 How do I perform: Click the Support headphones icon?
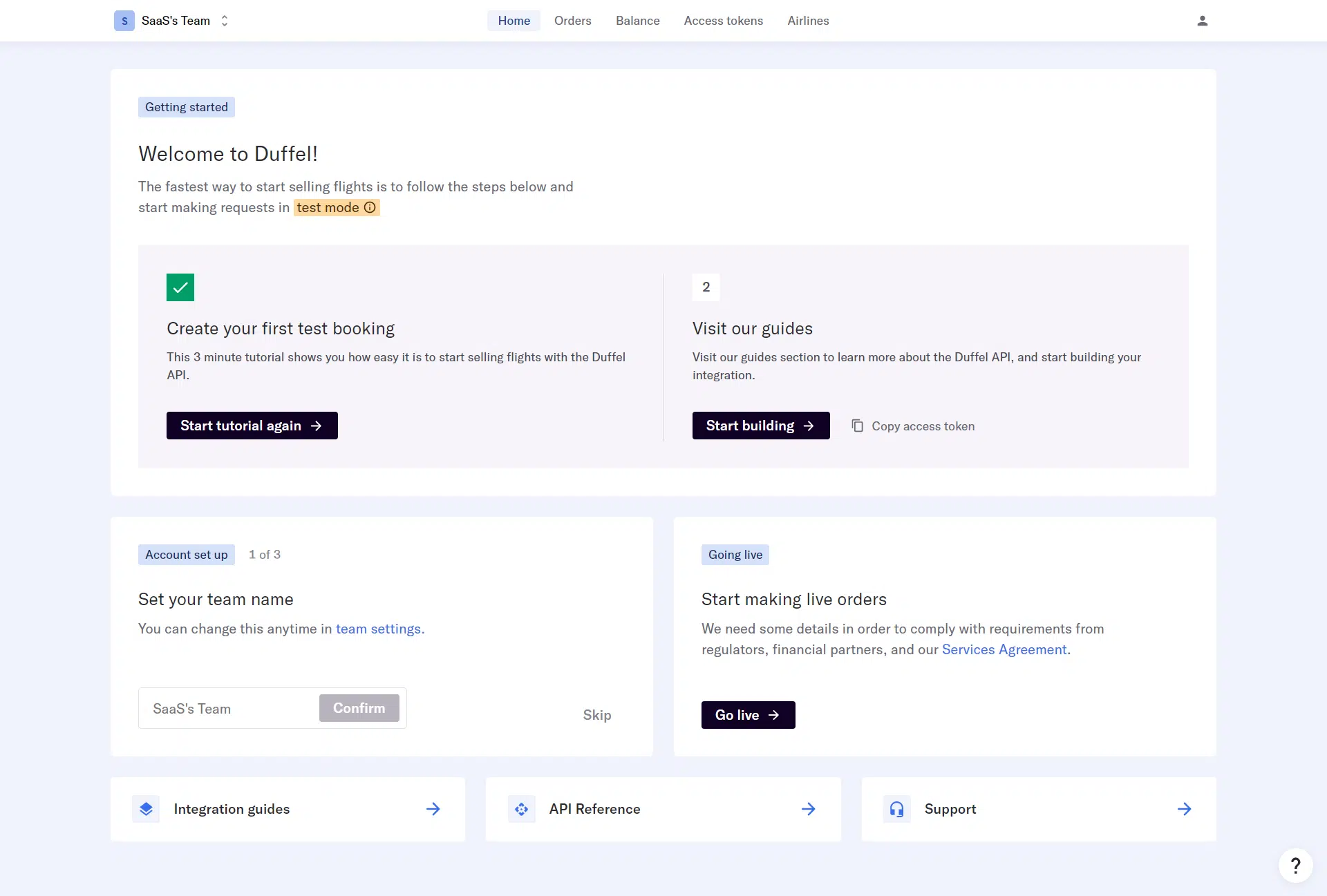click(x=897, y=809)
